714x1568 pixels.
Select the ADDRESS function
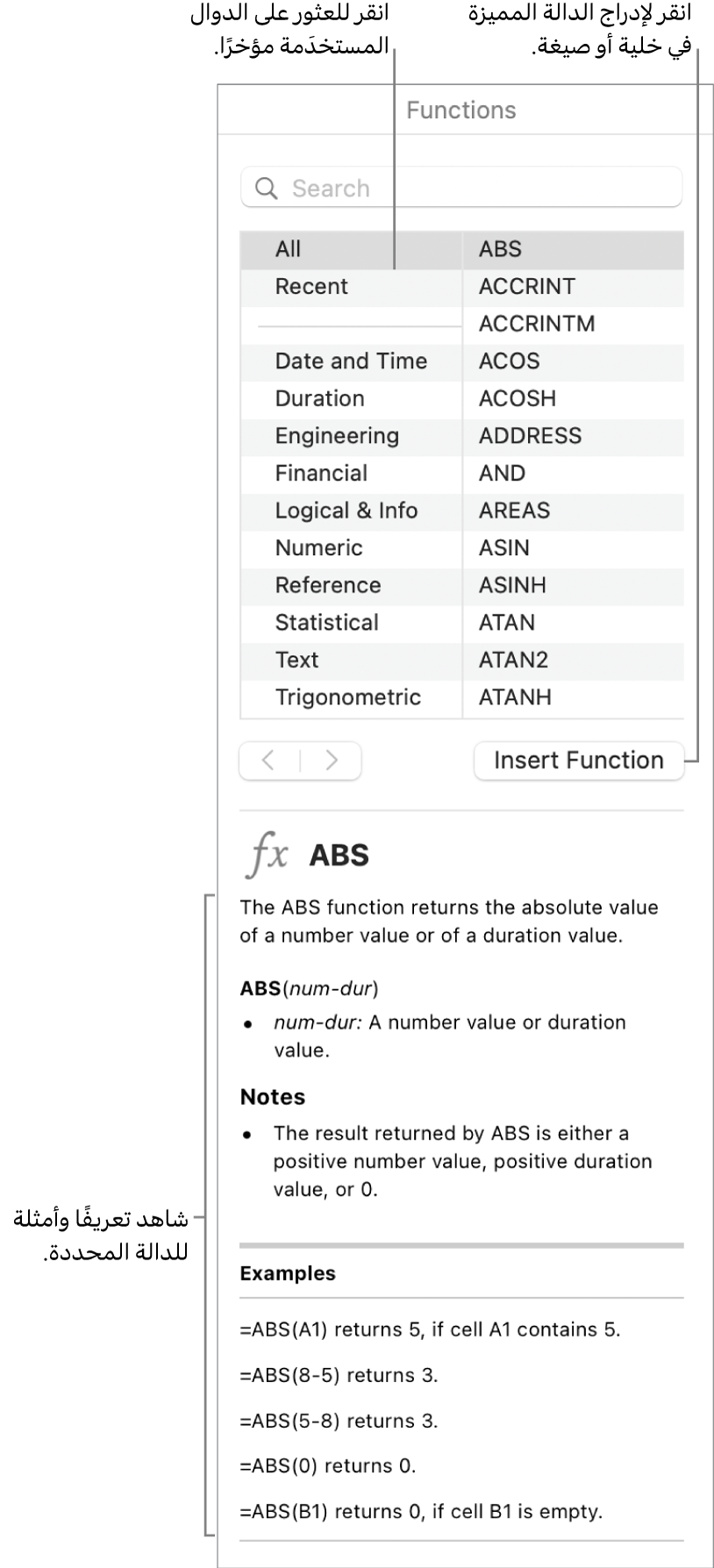tap(530, 436)
